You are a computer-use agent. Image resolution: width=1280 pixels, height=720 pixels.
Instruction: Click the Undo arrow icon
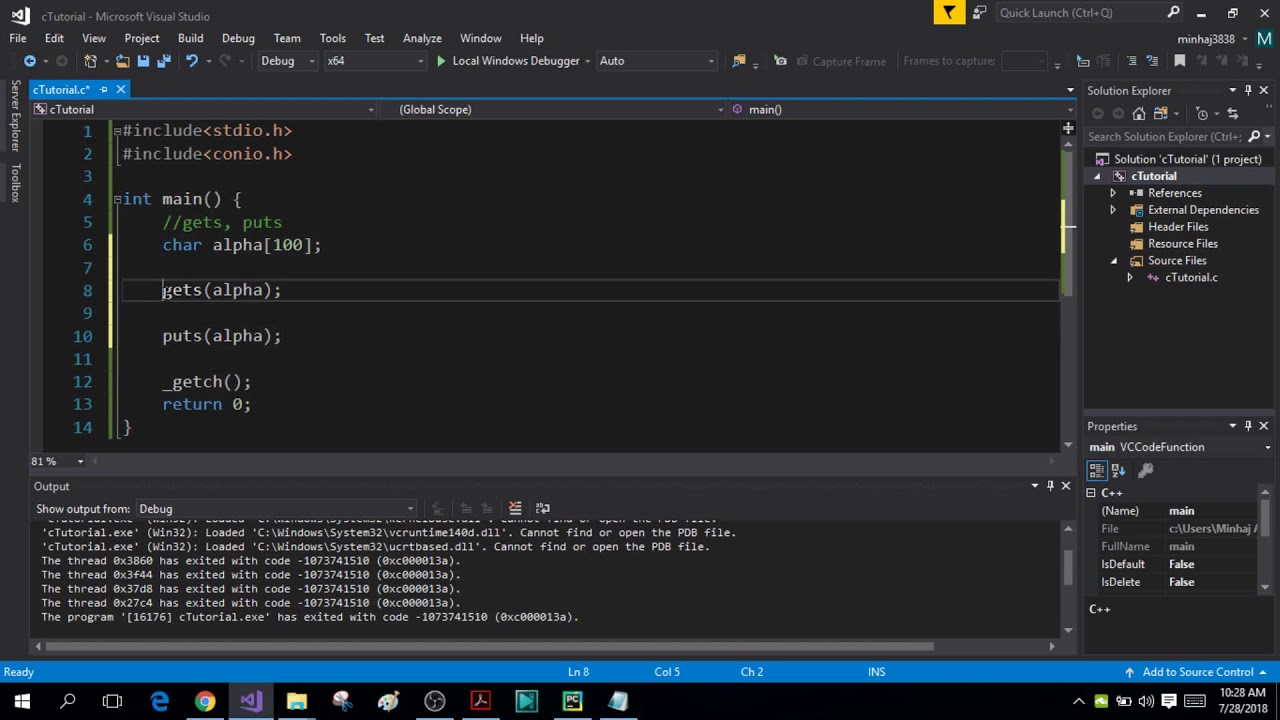pyautogui.click(x=191, y=61)
